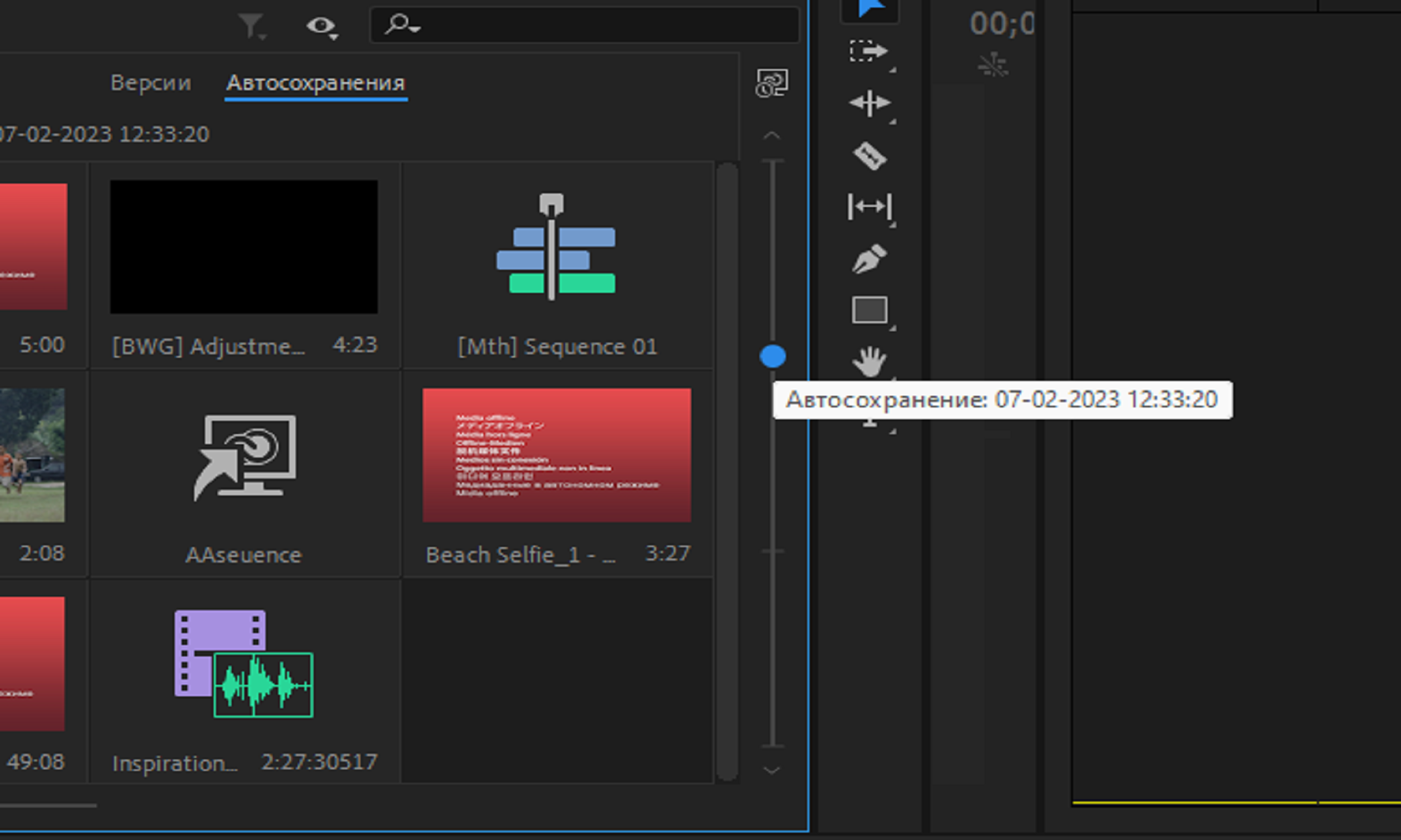Select the [Mth] Sequence 01 item
Screen dimensions: 1401x840
point(557,247)
